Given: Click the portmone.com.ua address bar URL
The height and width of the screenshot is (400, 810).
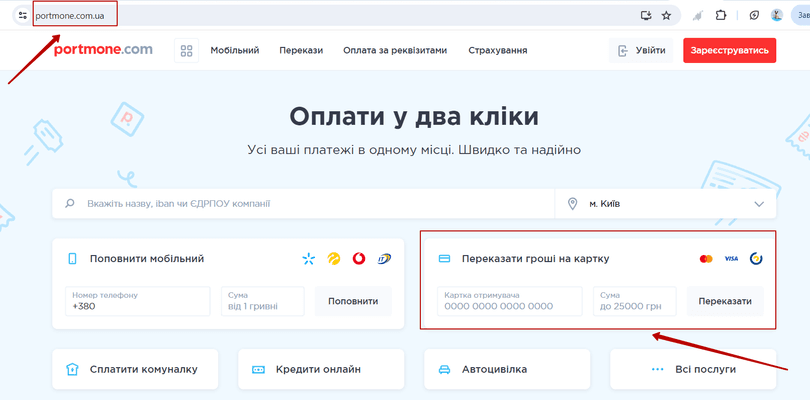Looking at the screenshot, I should pyautogui.click(x=70, y=16).
